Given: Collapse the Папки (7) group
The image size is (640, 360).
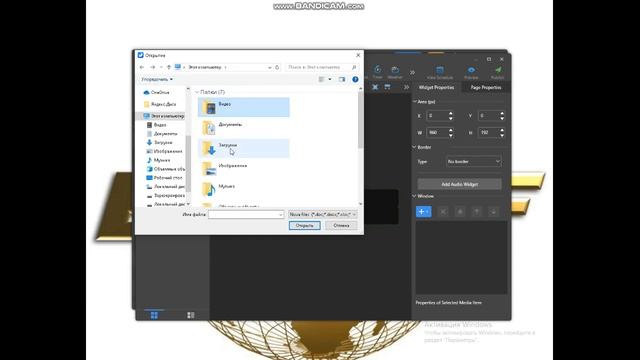Looking at the screenshot, I should [x=197, y=92].
